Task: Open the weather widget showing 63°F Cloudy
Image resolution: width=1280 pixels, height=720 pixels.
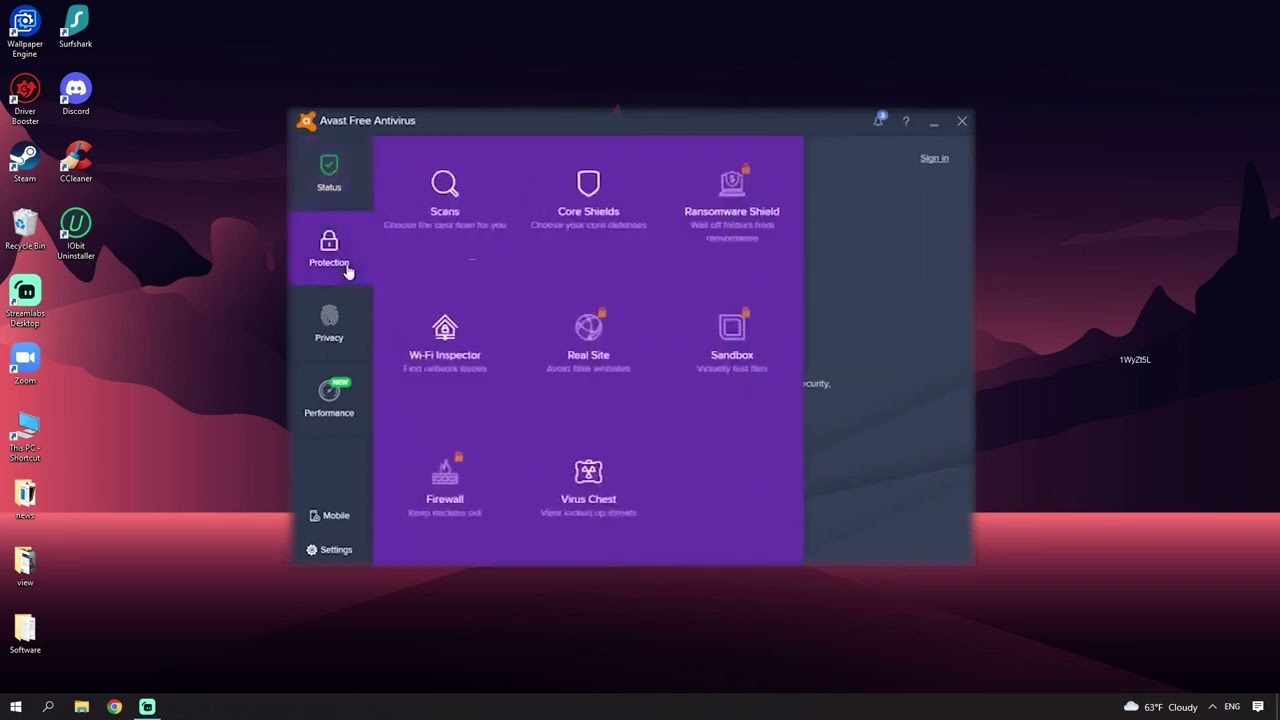Action: tap(1160, 707)
